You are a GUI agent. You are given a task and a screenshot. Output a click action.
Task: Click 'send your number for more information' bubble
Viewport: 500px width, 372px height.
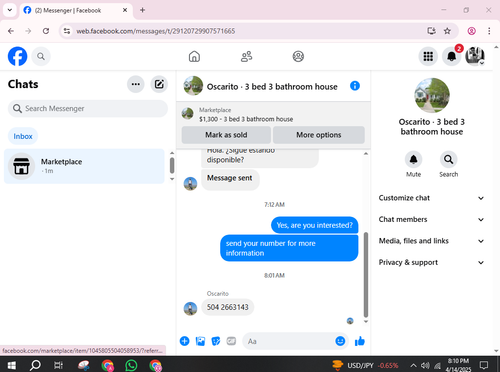pos(289,248)
